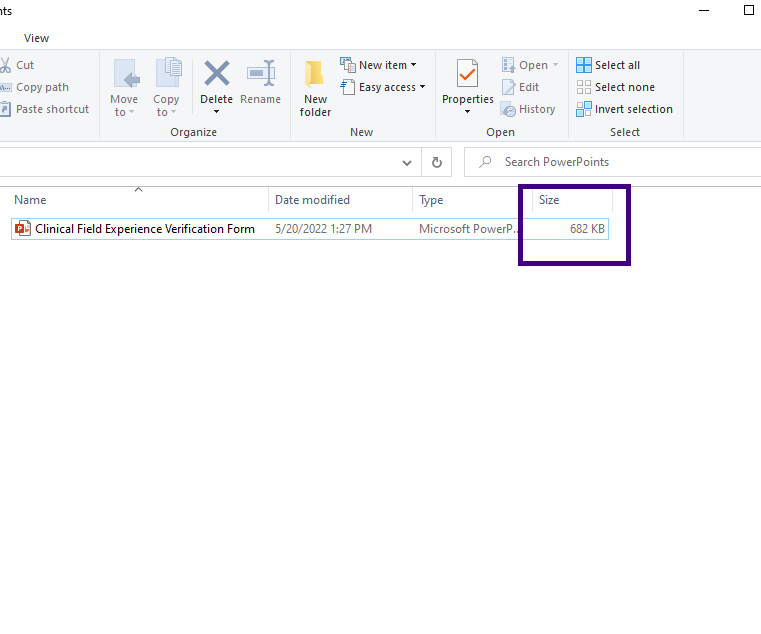Click the 5/20/2022 1:27 PM date cell

(323, 229)
